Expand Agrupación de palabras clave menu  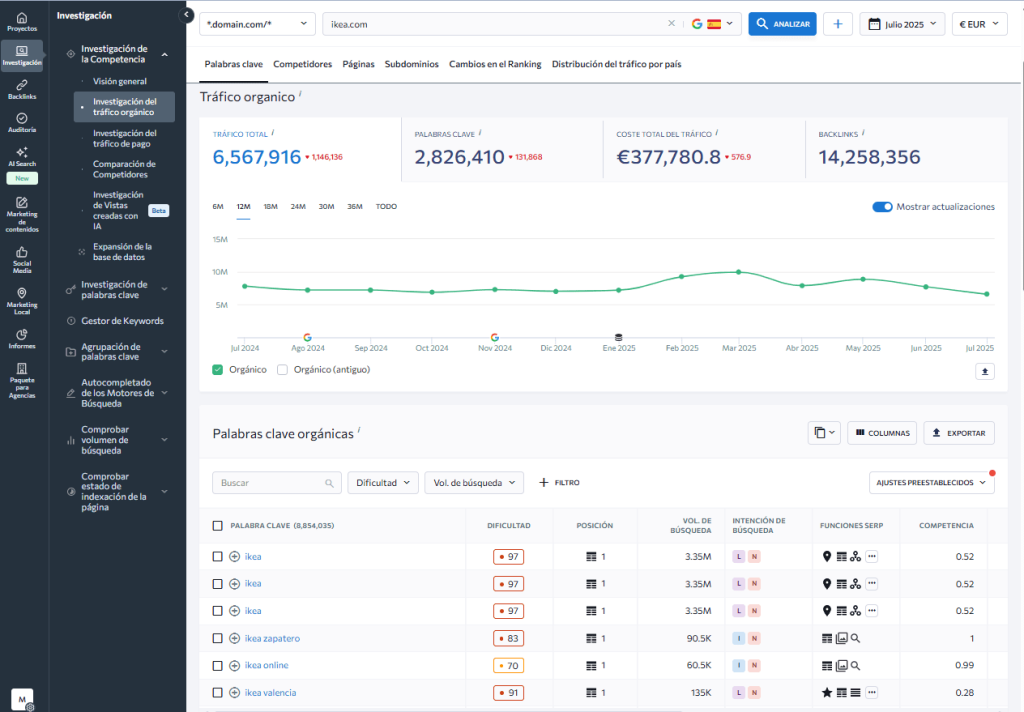point(165,351)
